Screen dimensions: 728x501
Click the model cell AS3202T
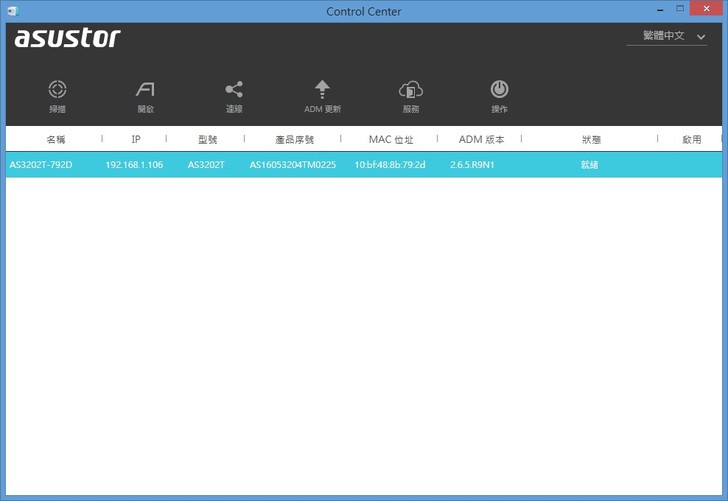[206, 164]
